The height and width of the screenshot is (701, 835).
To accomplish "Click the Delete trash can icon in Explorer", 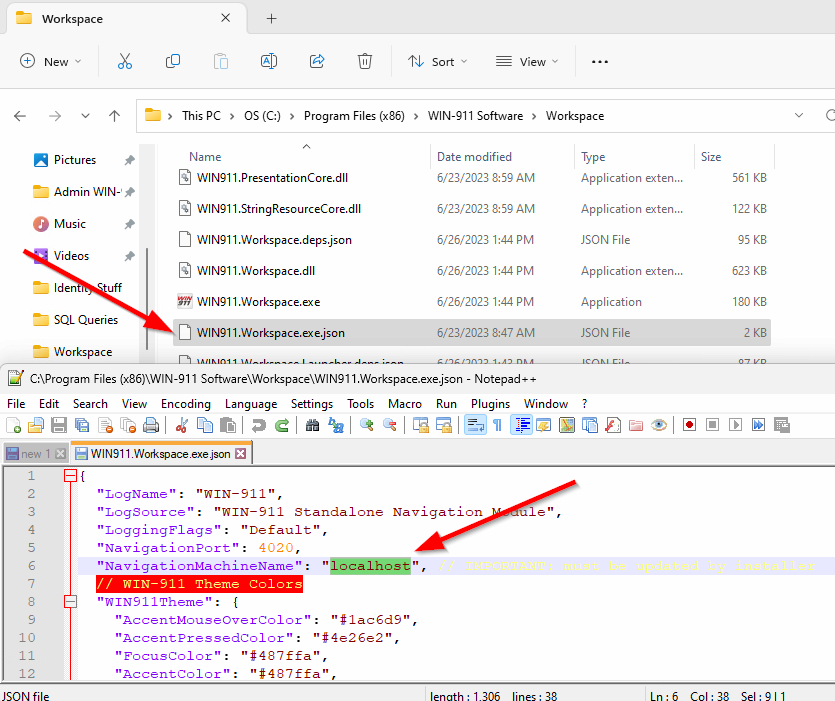I will (x=365, y=62).
